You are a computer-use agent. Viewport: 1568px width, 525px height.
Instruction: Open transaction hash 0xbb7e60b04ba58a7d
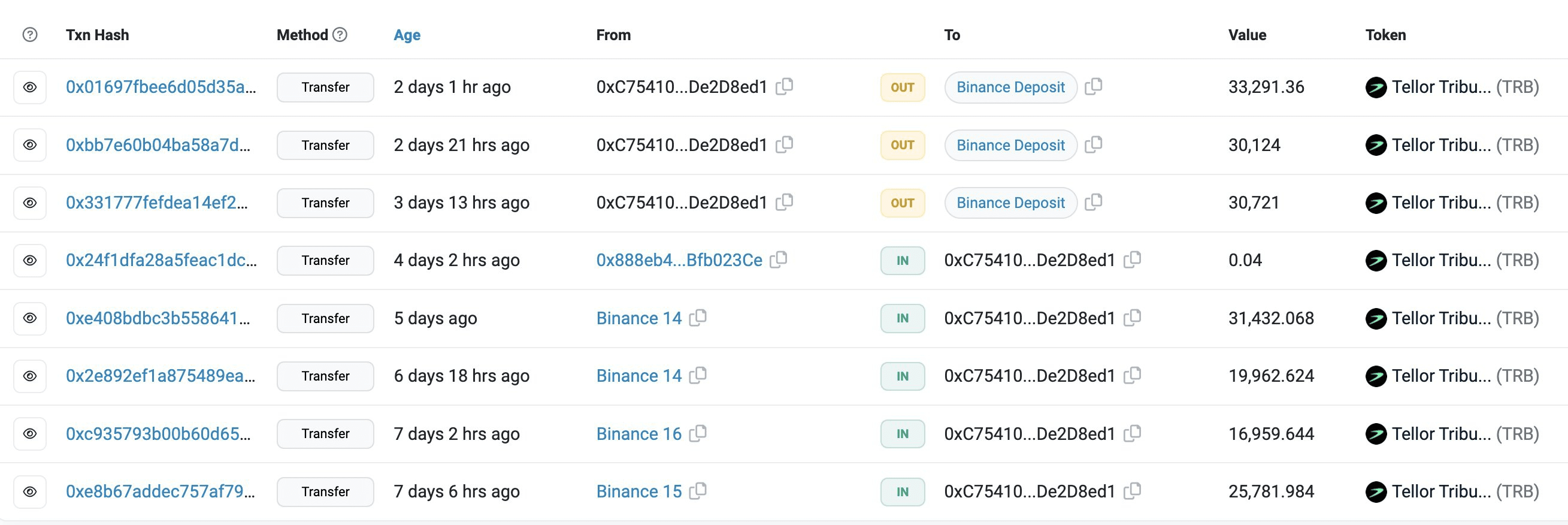158,145
